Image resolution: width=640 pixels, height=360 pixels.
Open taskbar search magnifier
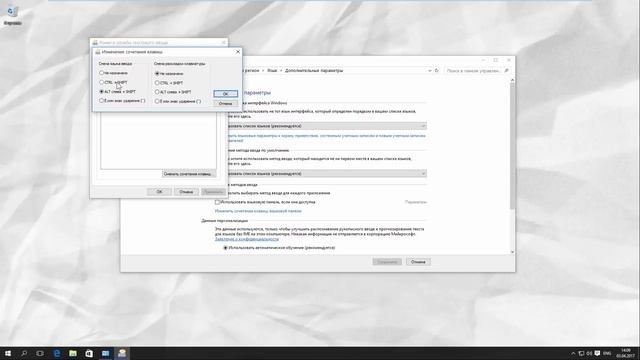click(x=24, y=353)
